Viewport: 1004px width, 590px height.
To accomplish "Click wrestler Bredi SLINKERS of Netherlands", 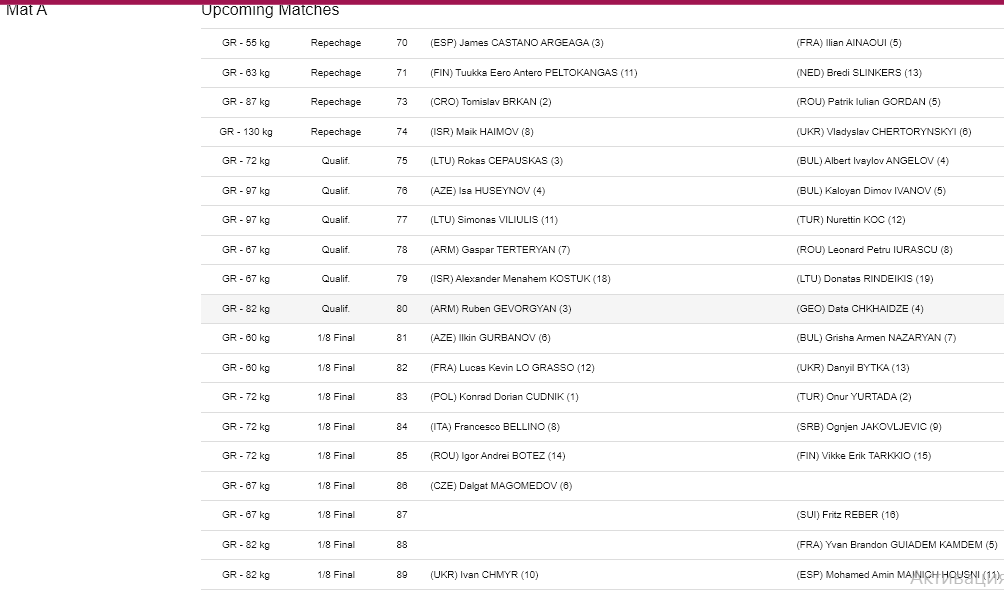I will [x=859, y=73].
